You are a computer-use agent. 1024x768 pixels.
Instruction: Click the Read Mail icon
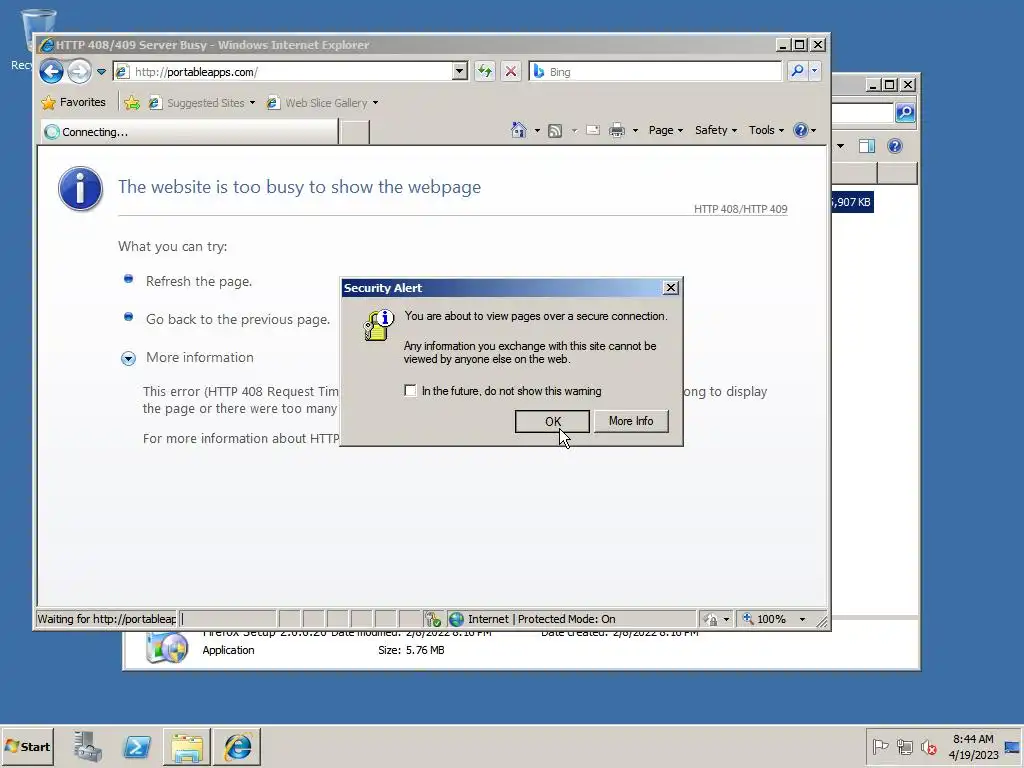(x=593, y=130)
